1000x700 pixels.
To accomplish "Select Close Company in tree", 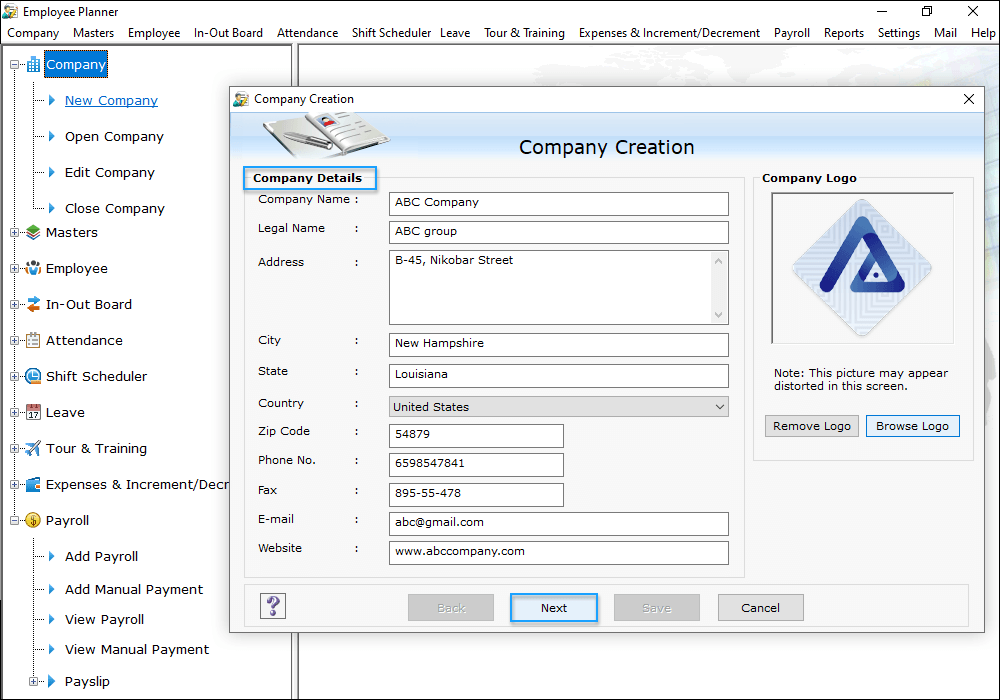I will tap(115, 208).
